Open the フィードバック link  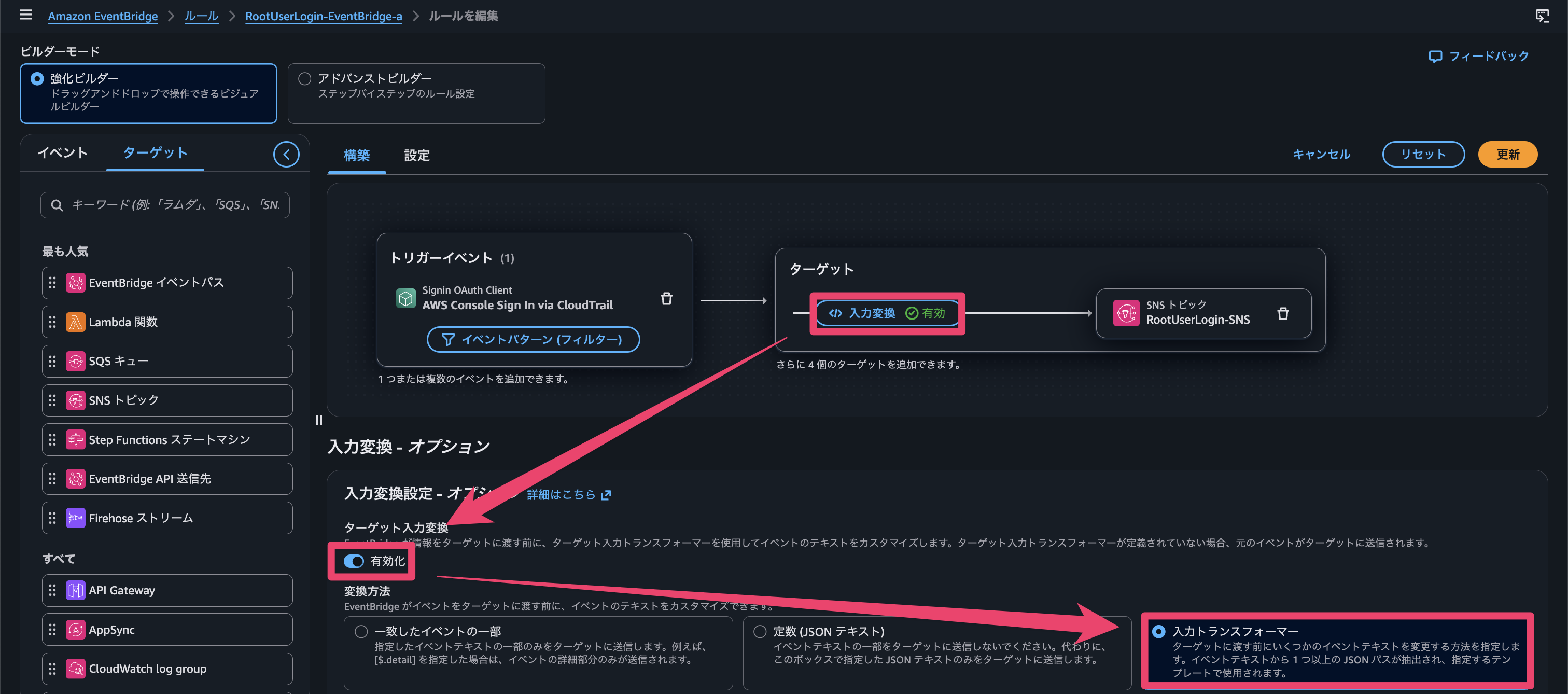pyautogui.click(x=1478, y=56)
